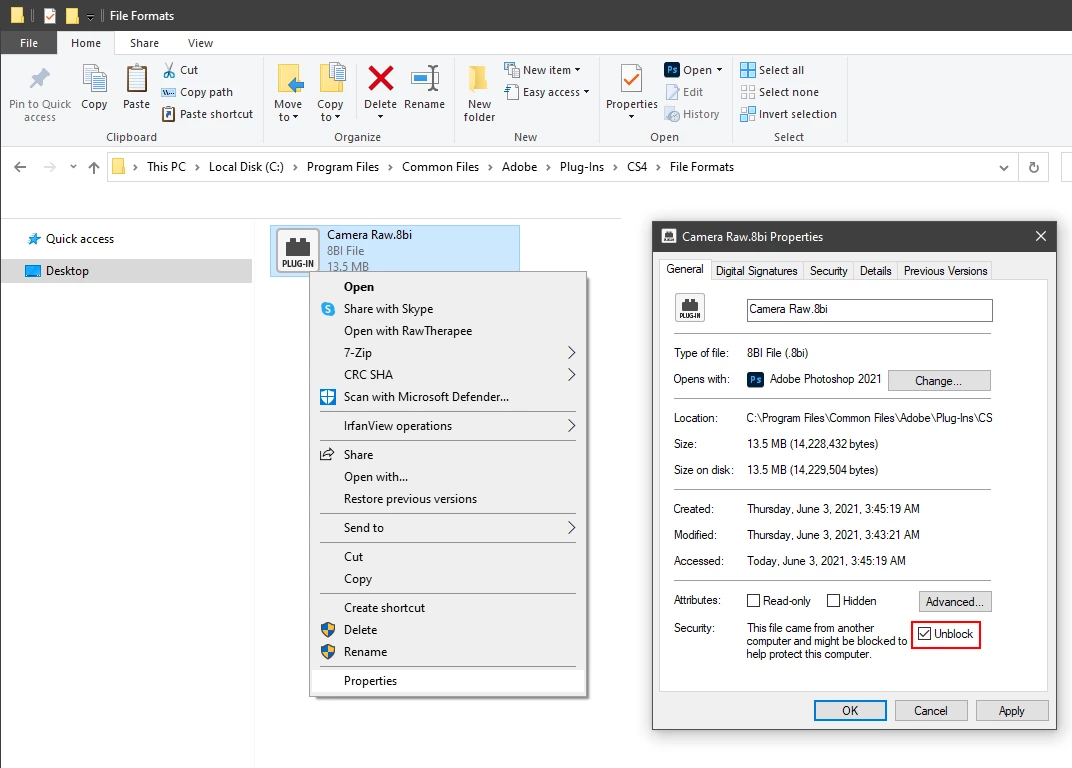This screenshot has width=1072, height=768.
Task: Open the File ribbon tab
Action: pos(29,43)
